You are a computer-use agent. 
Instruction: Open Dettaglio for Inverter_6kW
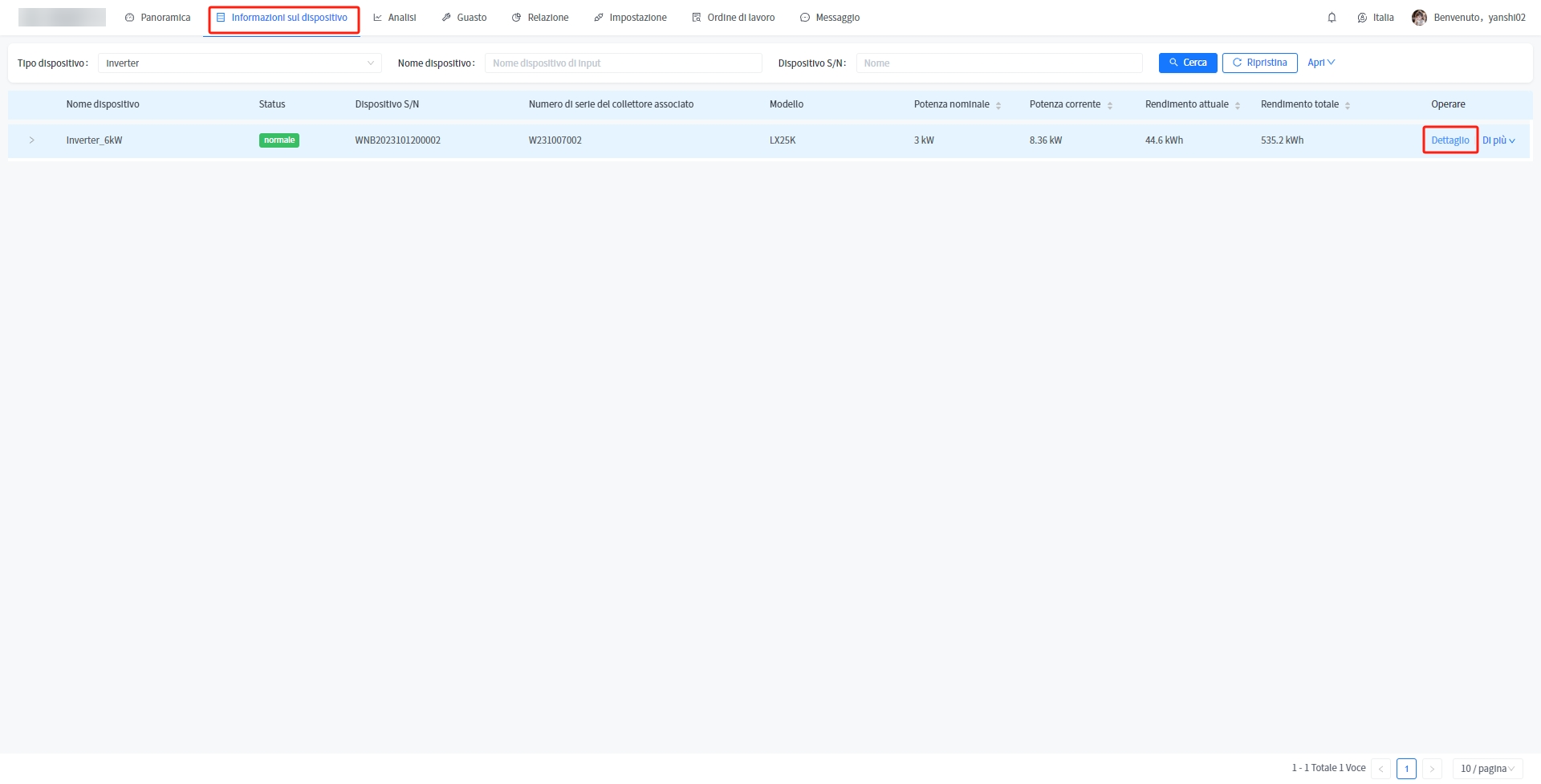coord(1450,140)
